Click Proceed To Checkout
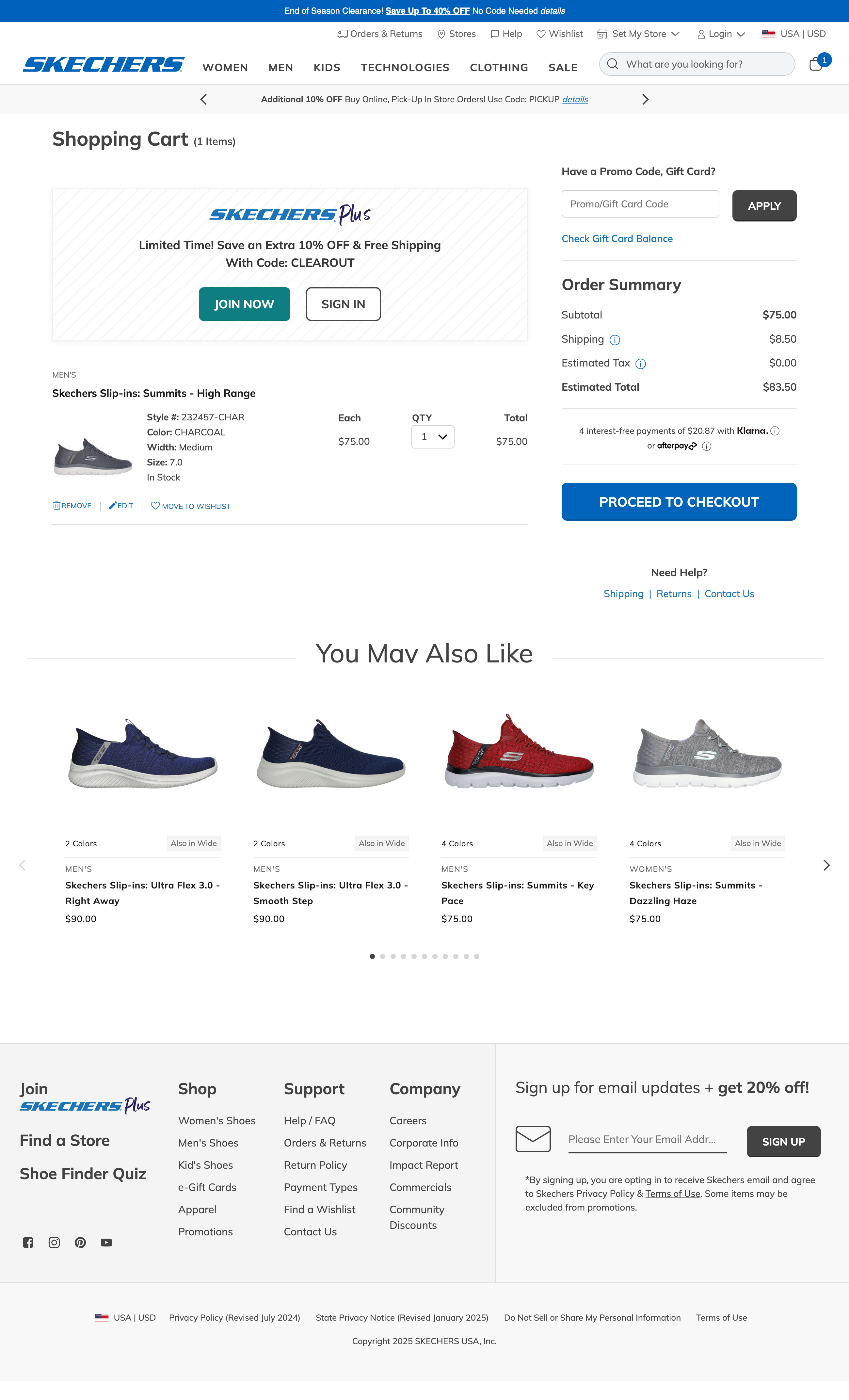849x1400 pixels. point(679,501)
